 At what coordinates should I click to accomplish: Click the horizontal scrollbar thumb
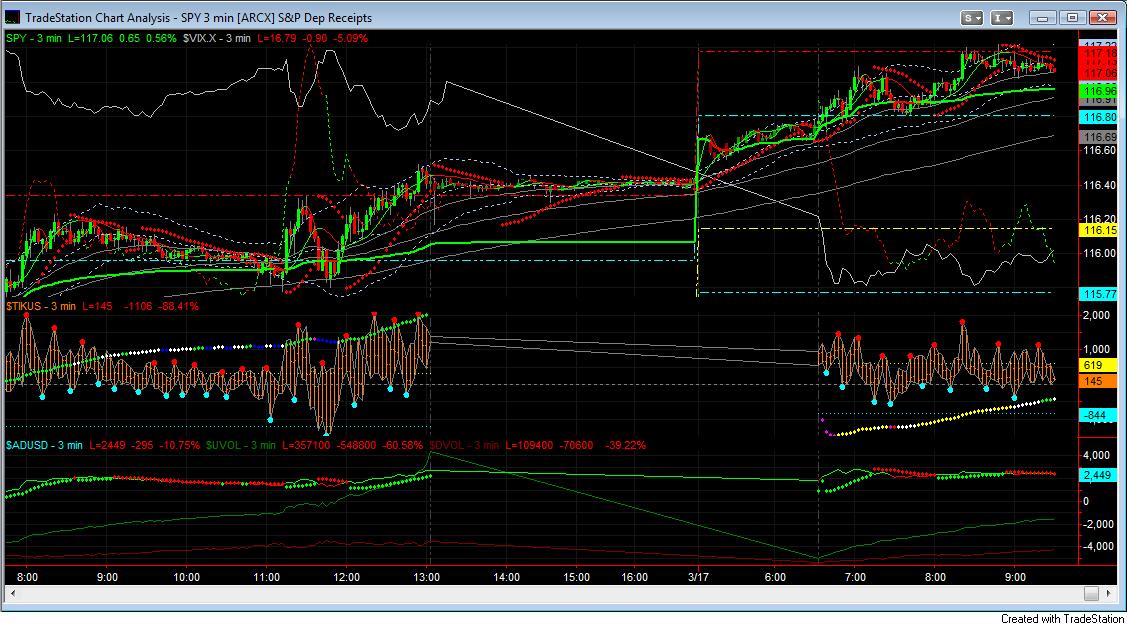click(1091, 593)
